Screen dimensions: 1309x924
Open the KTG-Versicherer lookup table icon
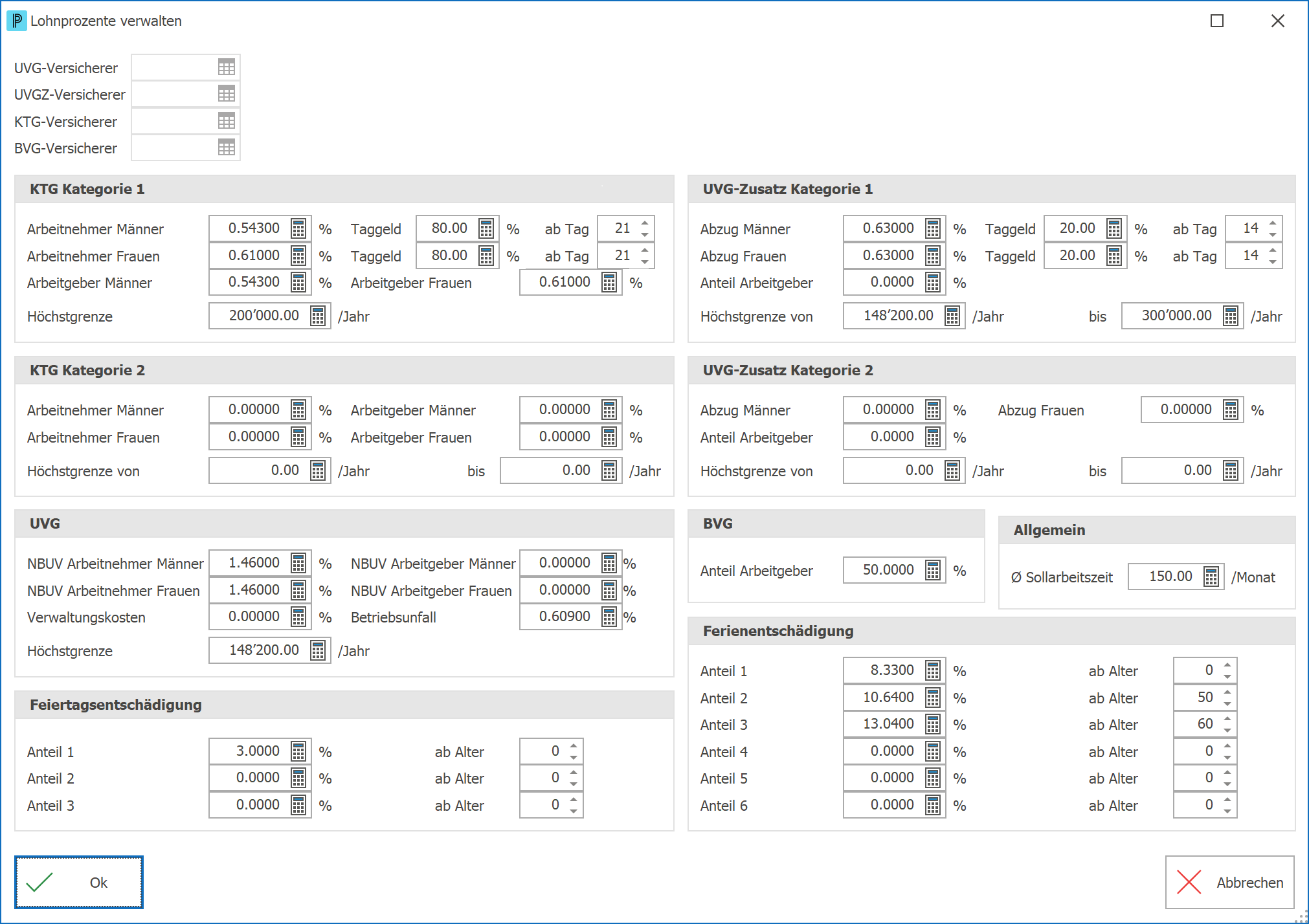227,121
